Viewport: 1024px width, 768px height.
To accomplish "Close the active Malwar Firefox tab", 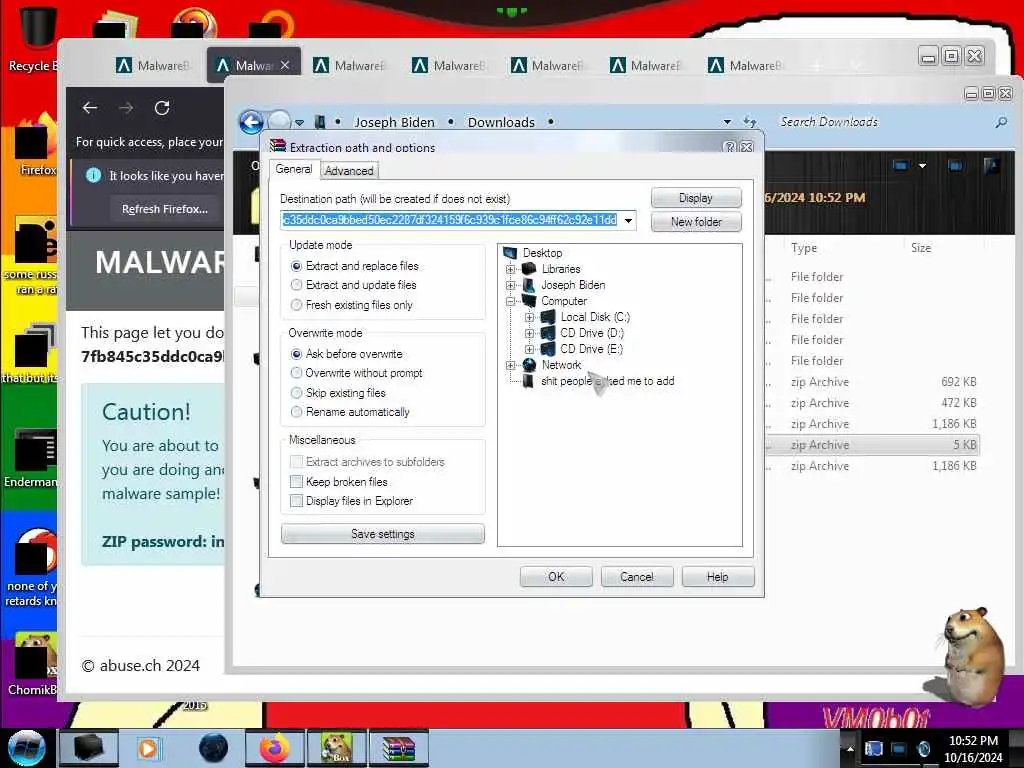I will [x=285, y=65].
